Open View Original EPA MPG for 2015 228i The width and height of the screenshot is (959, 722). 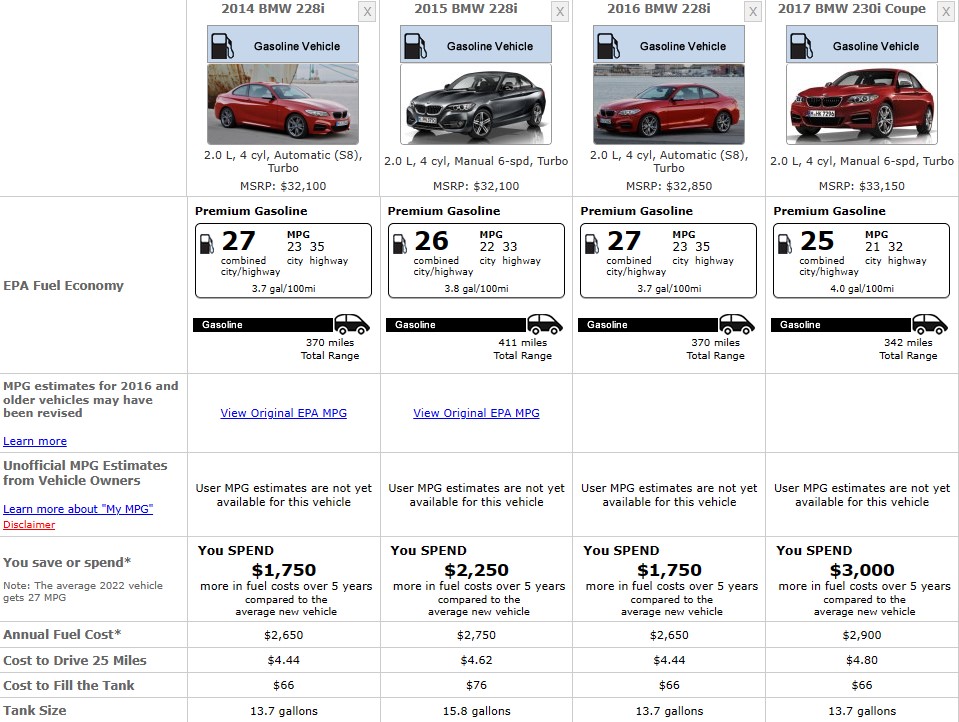coord(476,413)
